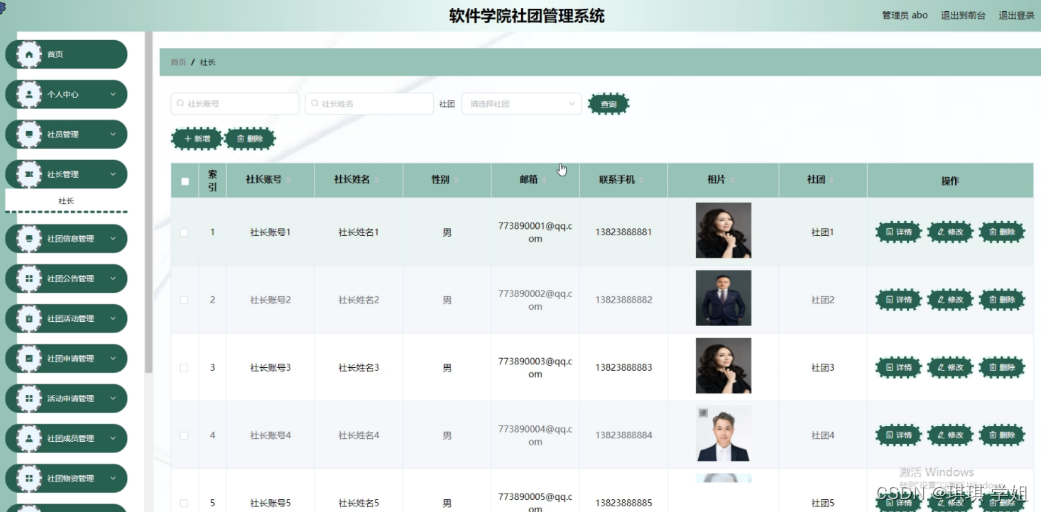Click email cell 773890003@qq.com
Viewport: 1044px width, 512px height.
click(x=535, y=368)
